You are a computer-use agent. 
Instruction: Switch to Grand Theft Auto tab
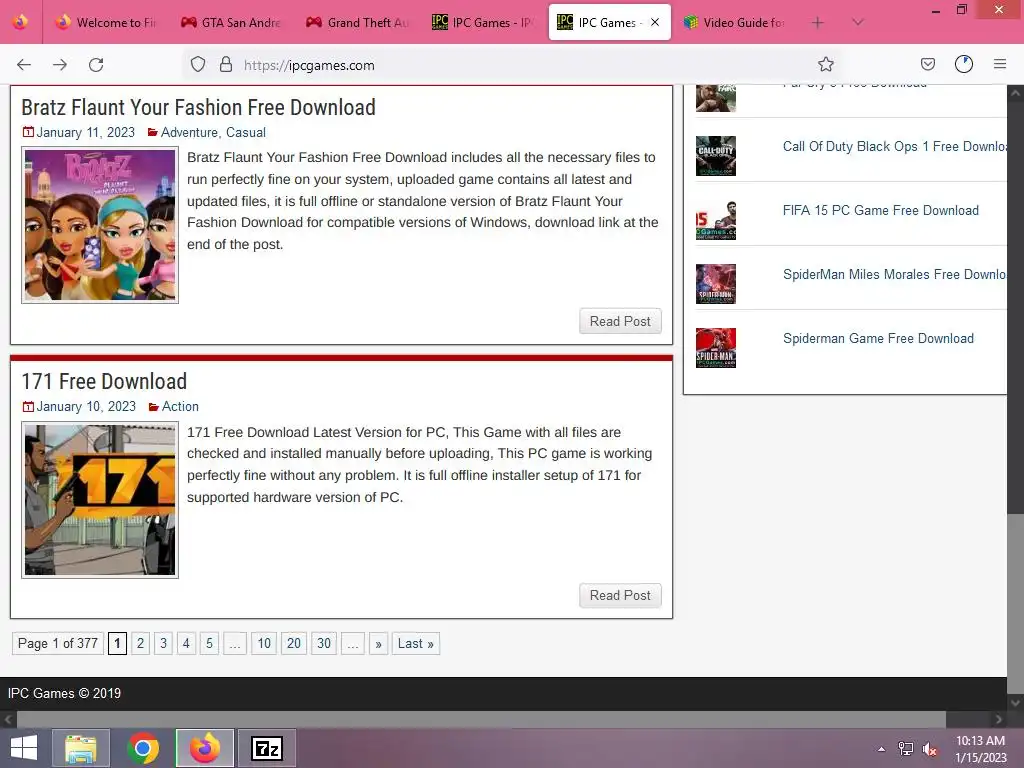click(x=358, y=23)
